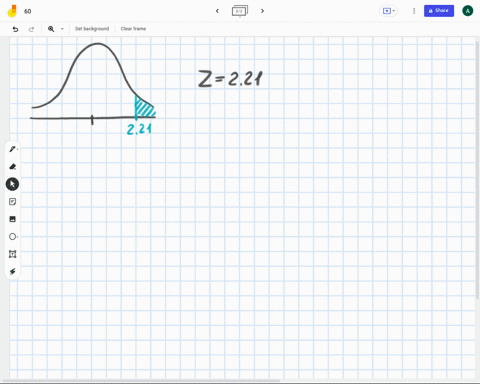
Task: Open the presentation options dropdown arrow
Action: coord(394,11)
